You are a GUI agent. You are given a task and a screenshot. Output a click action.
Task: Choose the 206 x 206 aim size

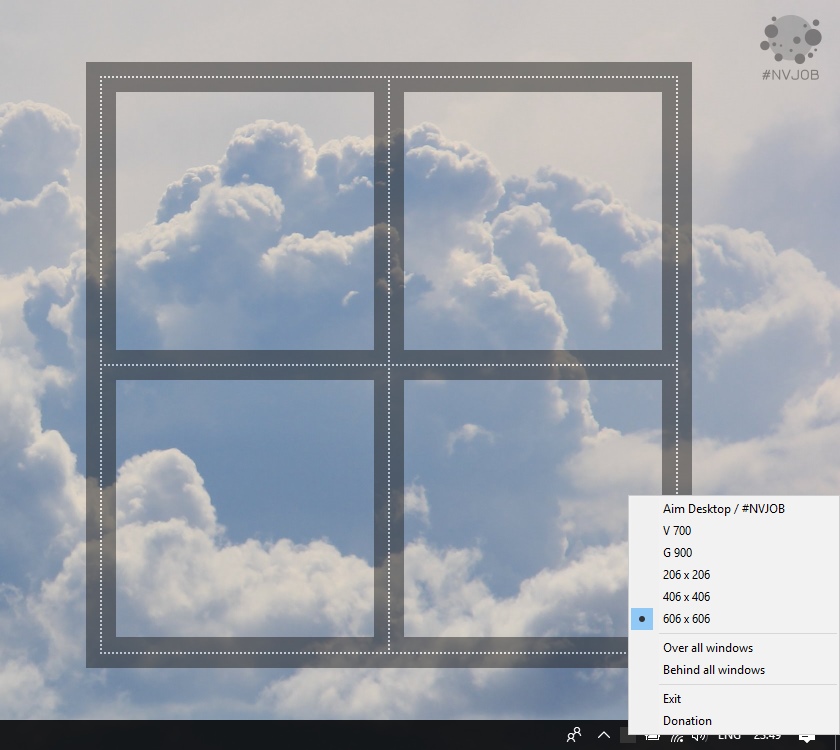(733, 575)
